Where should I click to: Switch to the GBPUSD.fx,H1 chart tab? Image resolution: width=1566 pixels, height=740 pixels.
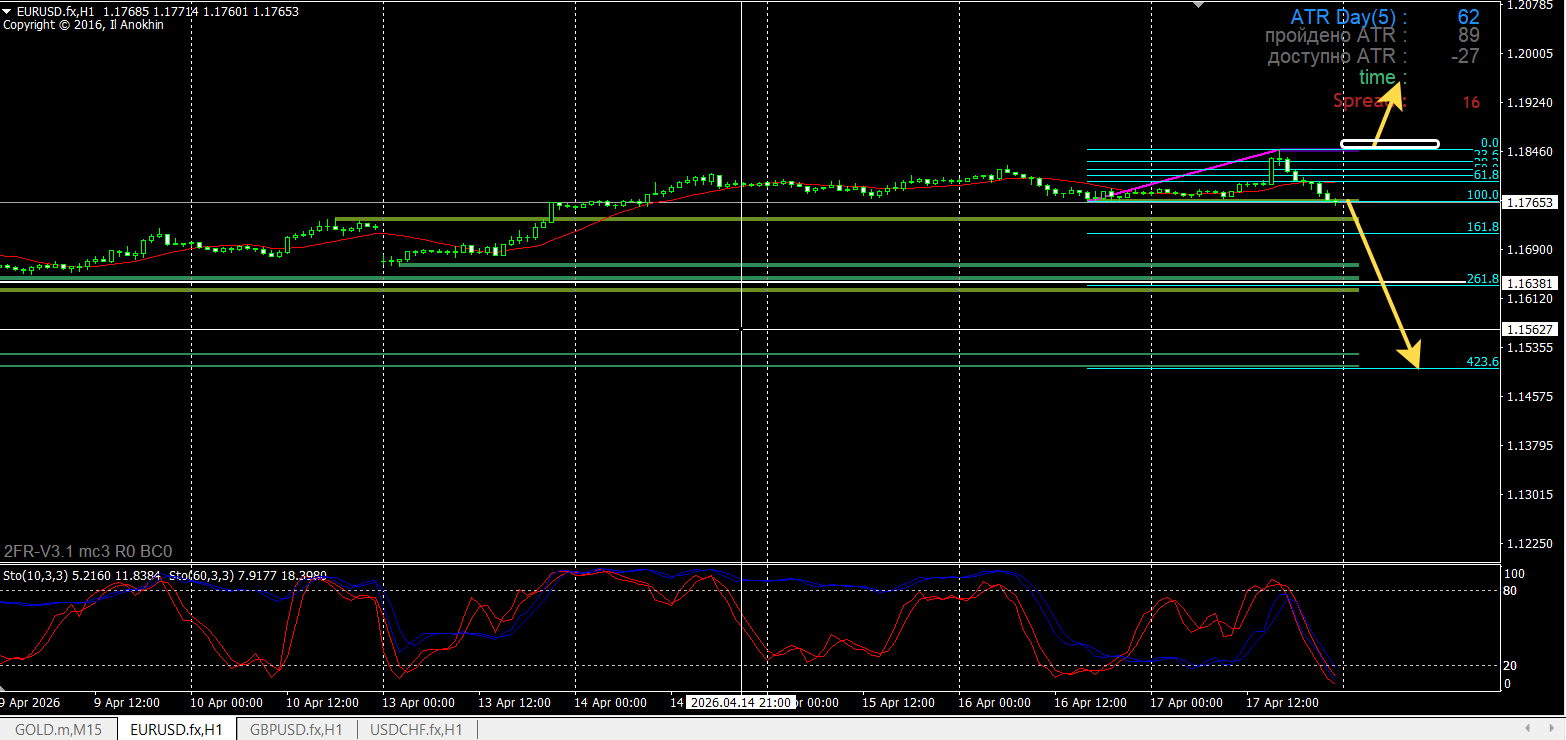coord(296,730)
